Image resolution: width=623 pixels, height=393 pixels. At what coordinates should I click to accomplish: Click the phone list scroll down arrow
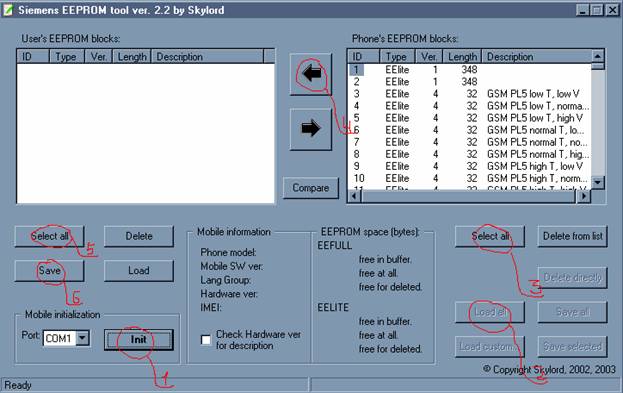[x=598, y=182]
